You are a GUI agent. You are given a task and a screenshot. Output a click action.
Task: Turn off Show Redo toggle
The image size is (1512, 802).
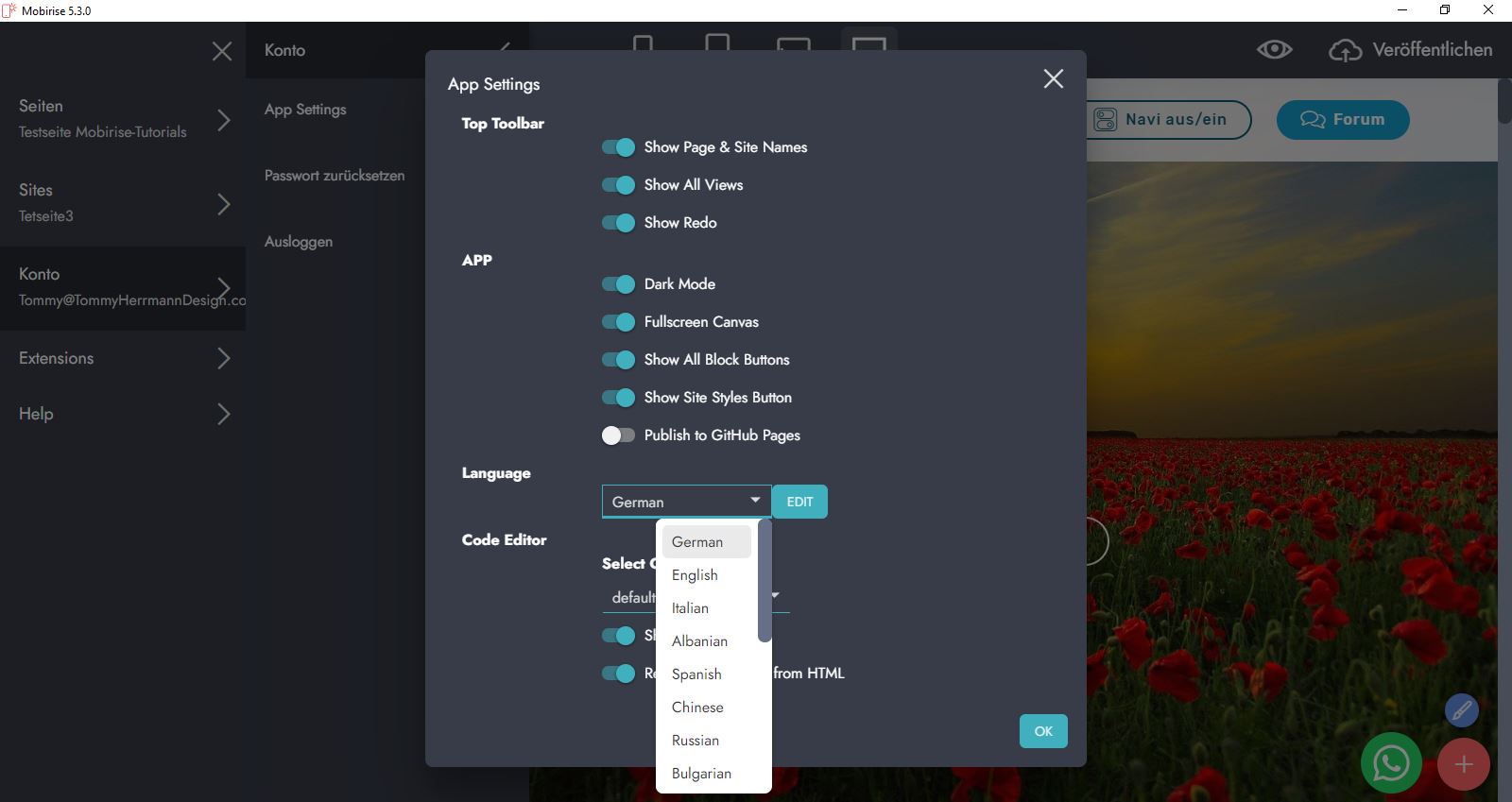pos(618,223)
